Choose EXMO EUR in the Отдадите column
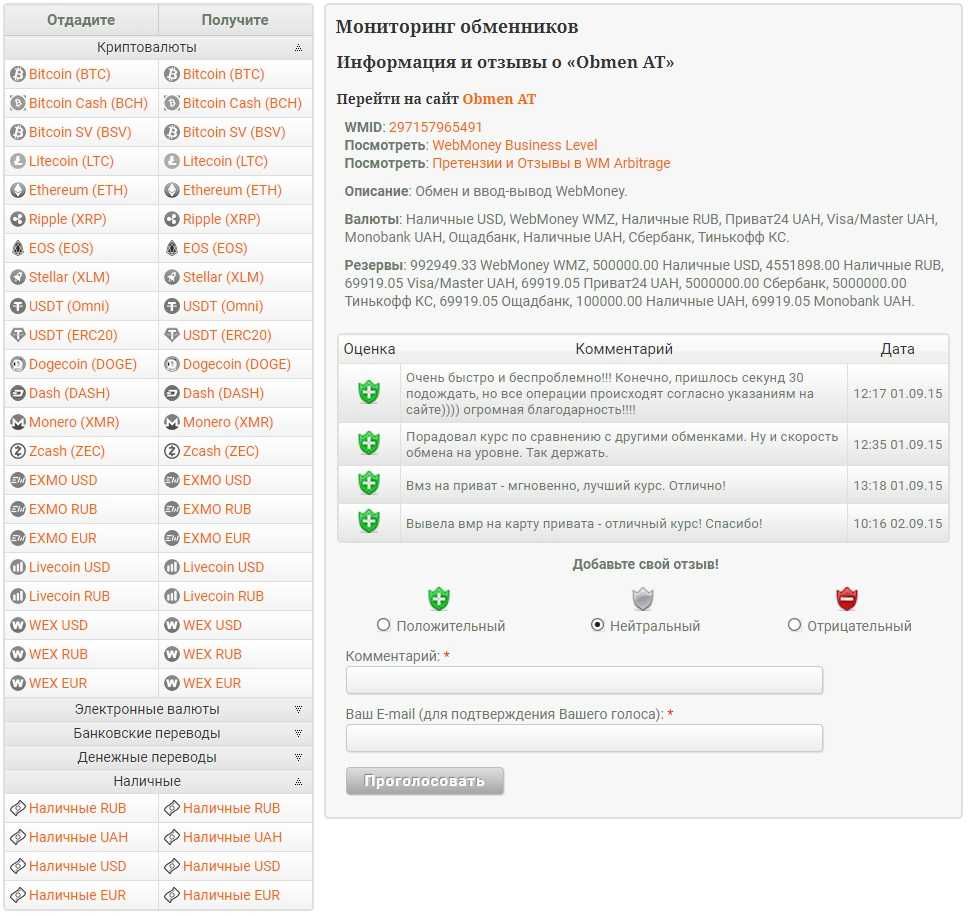The height and width of the screenshot is (916, 970). pyautogui.click(x=62, y=538)
